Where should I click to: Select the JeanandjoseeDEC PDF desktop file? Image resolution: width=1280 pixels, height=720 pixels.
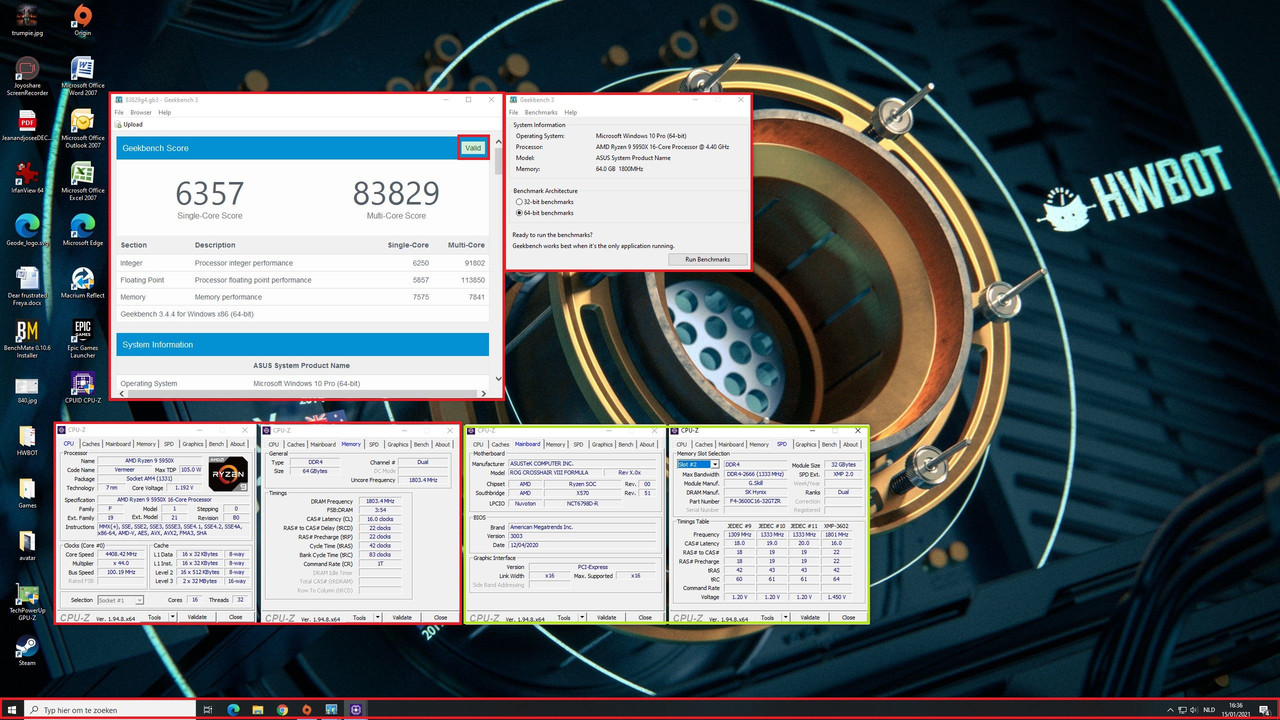[27, 126]
